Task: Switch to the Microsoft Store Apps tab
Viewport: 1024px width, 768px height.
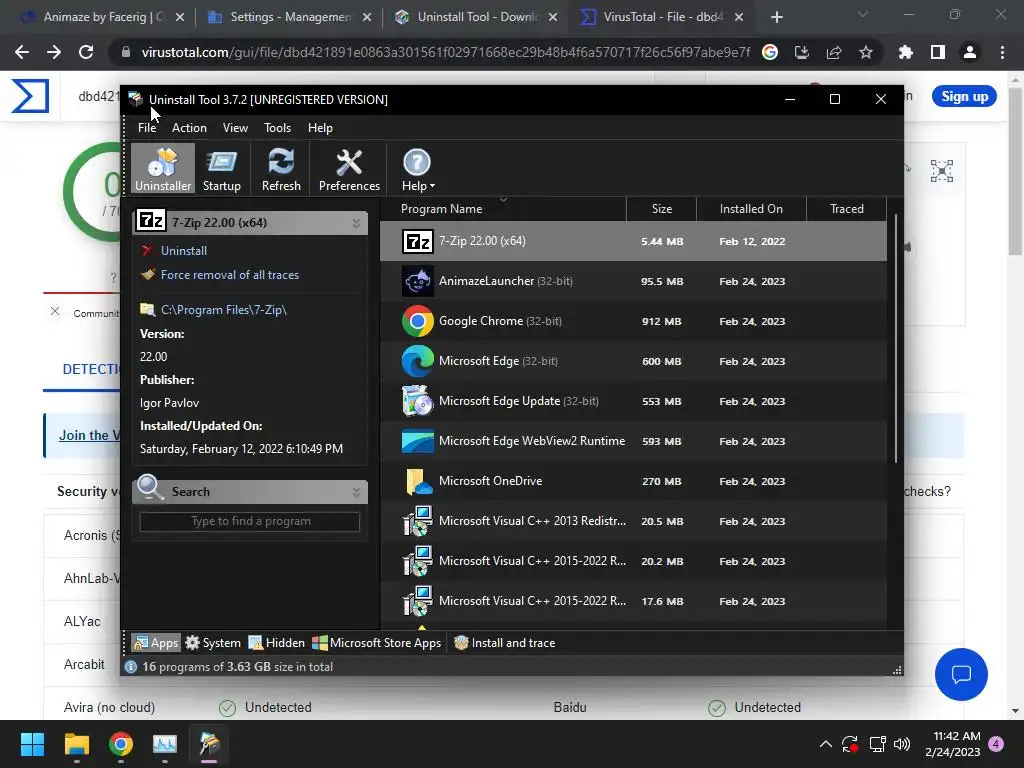Action: click(x=377, y=643)
